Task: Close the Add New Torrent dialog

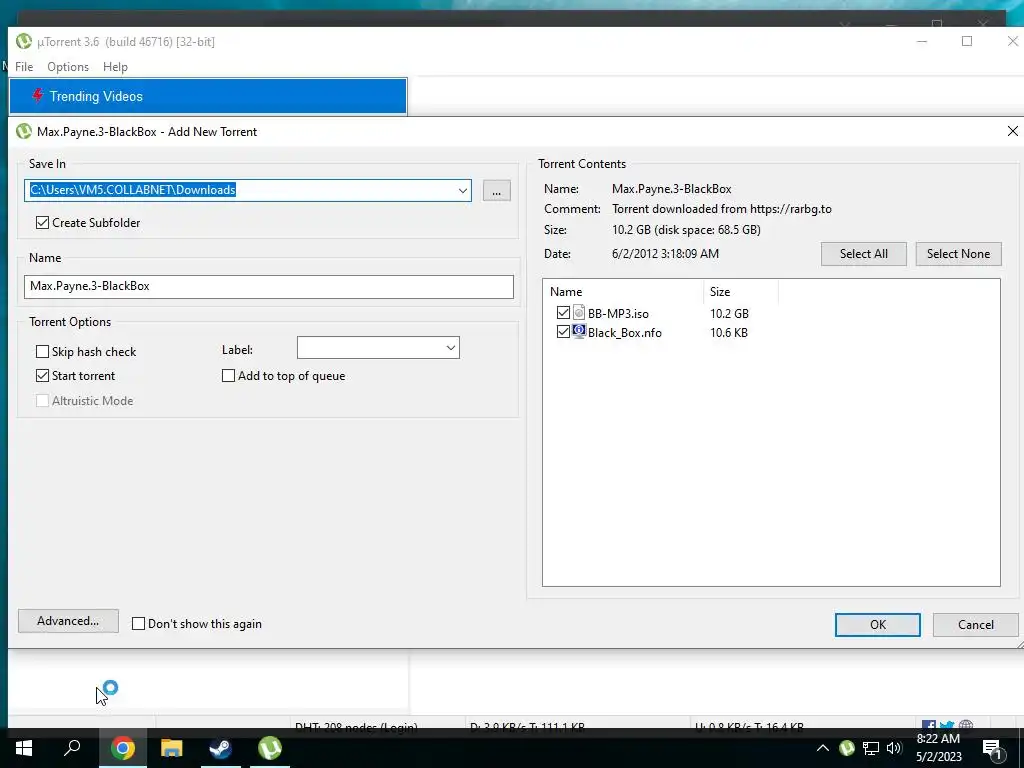Action: coord(1012,131)
